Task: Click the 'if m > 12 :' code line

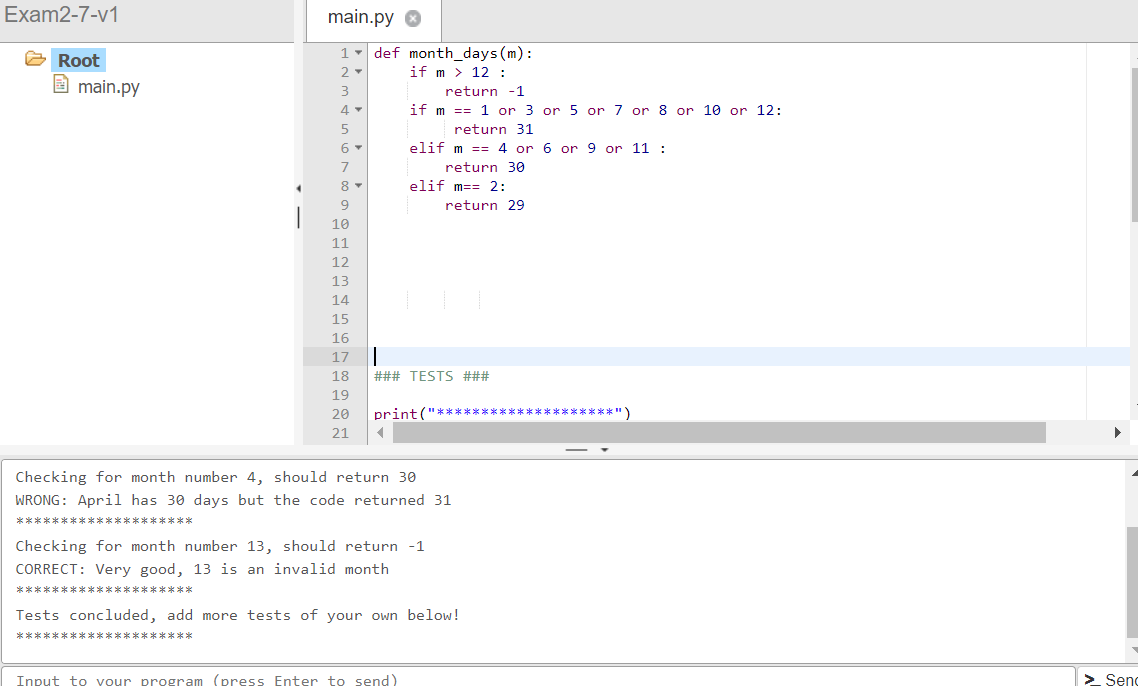Action: tap(457, 72)
